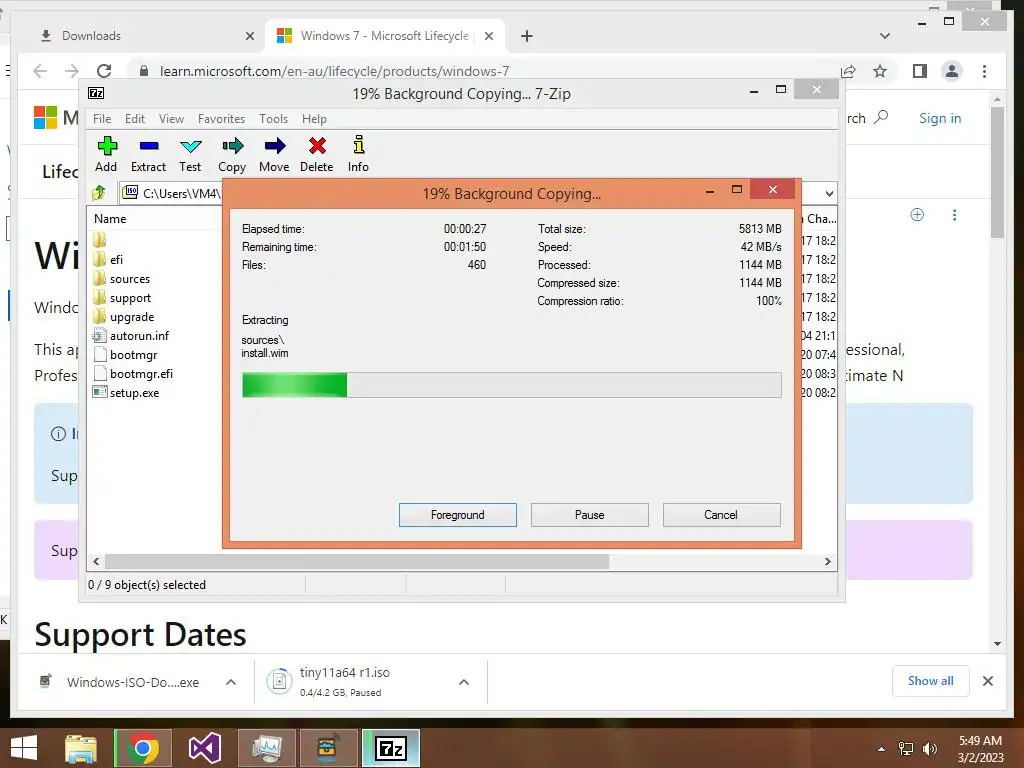Viewport: 1024px width, 768px height.
Task: Toggle the Chrome side panel icon
Action: tap(920, 71)
